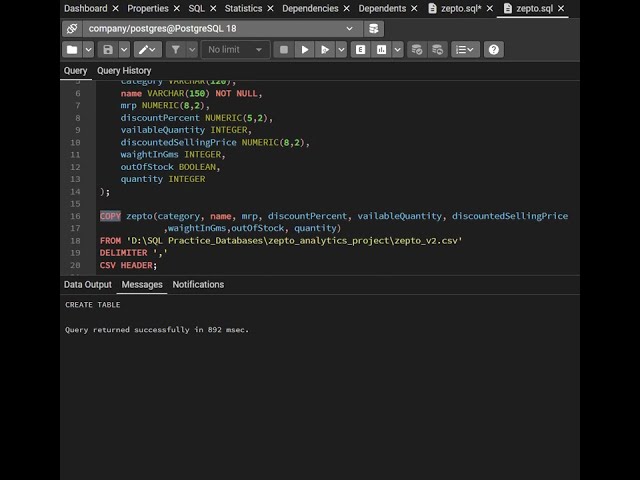Open Help question mark icon

pyautogui.click(x=493, y=50)
